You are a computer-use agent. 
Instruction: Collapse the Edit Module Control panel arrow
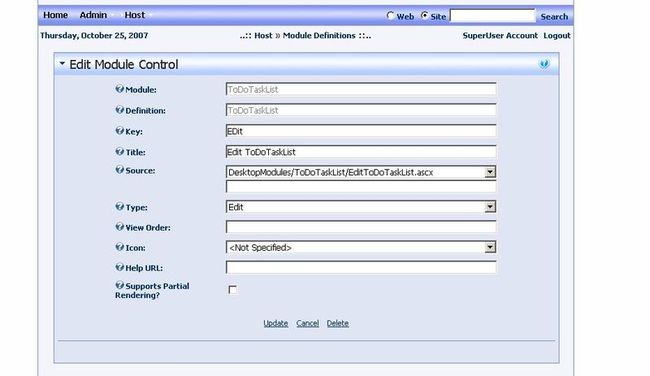point(62,63)
